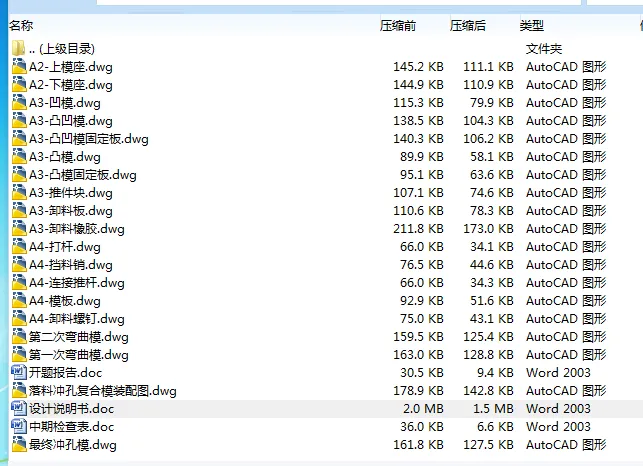This screenshot has height=466, width=643.
Task: Click the 178.9 KB original size value
Action: tap(418, 391)
